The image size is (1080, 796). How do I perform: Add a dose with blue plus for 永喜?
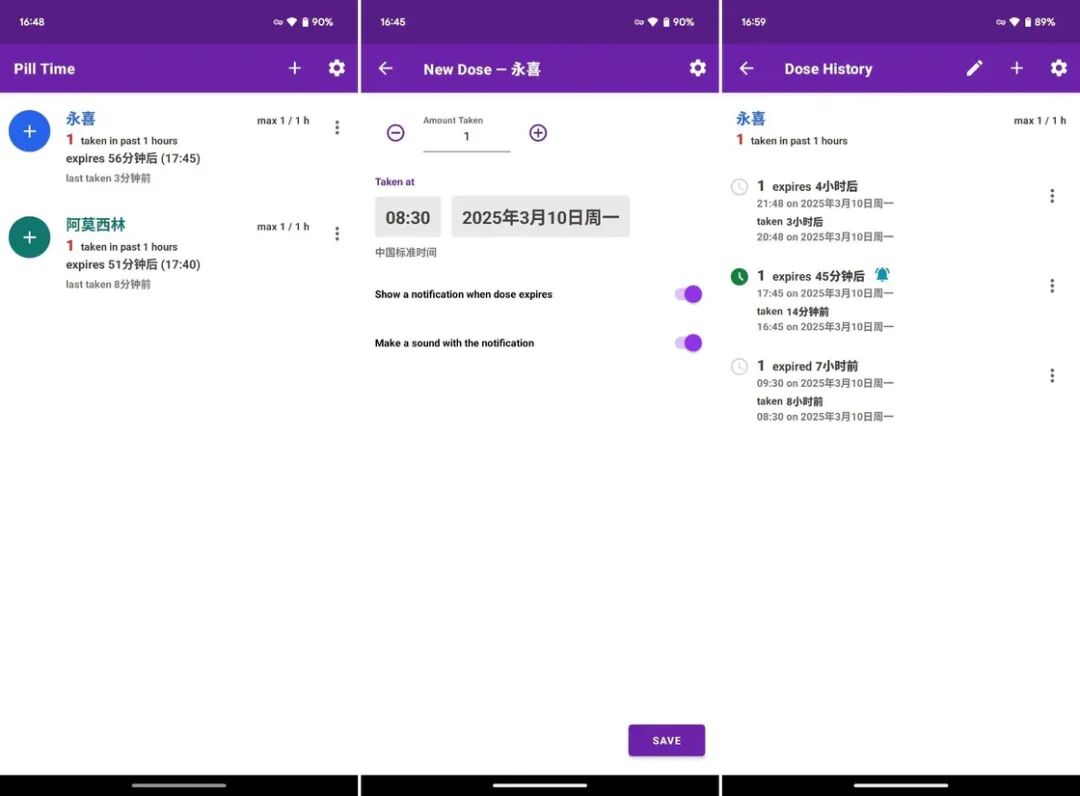tap(30, 131)
